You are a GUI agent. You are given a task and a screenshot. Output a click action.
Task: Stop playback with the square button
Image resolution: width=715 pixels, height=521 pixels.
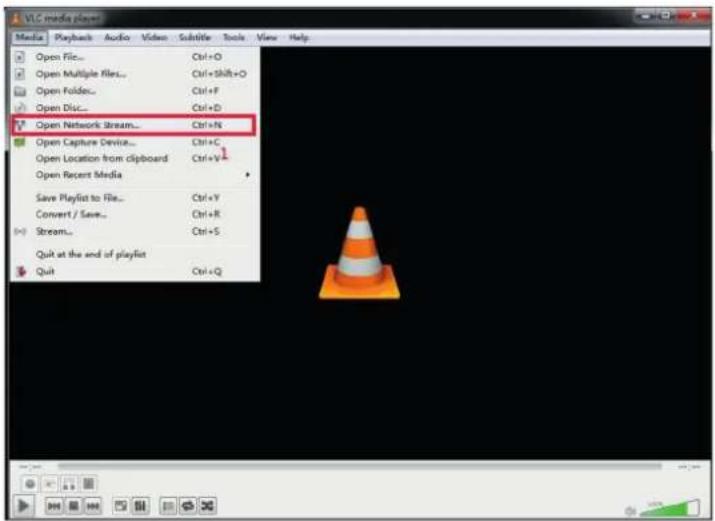click(73, 506)
